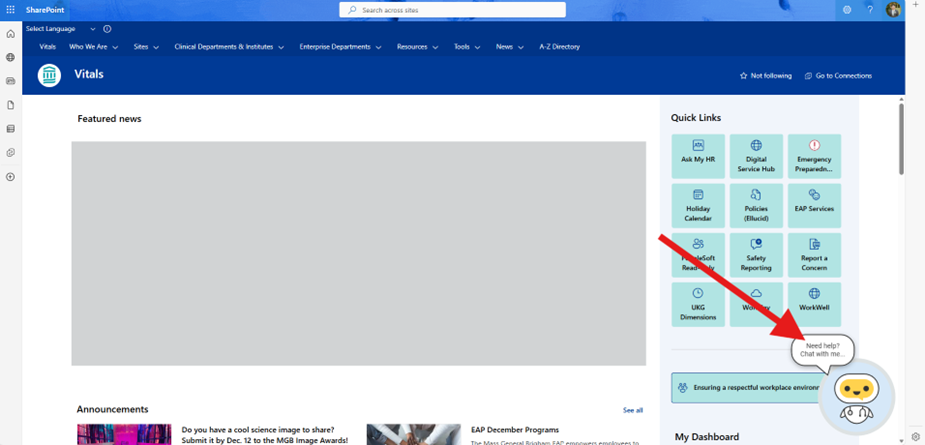Screen dimensions: 925x445
Task: Open the user profile picture menu
Action: [893, 9]
